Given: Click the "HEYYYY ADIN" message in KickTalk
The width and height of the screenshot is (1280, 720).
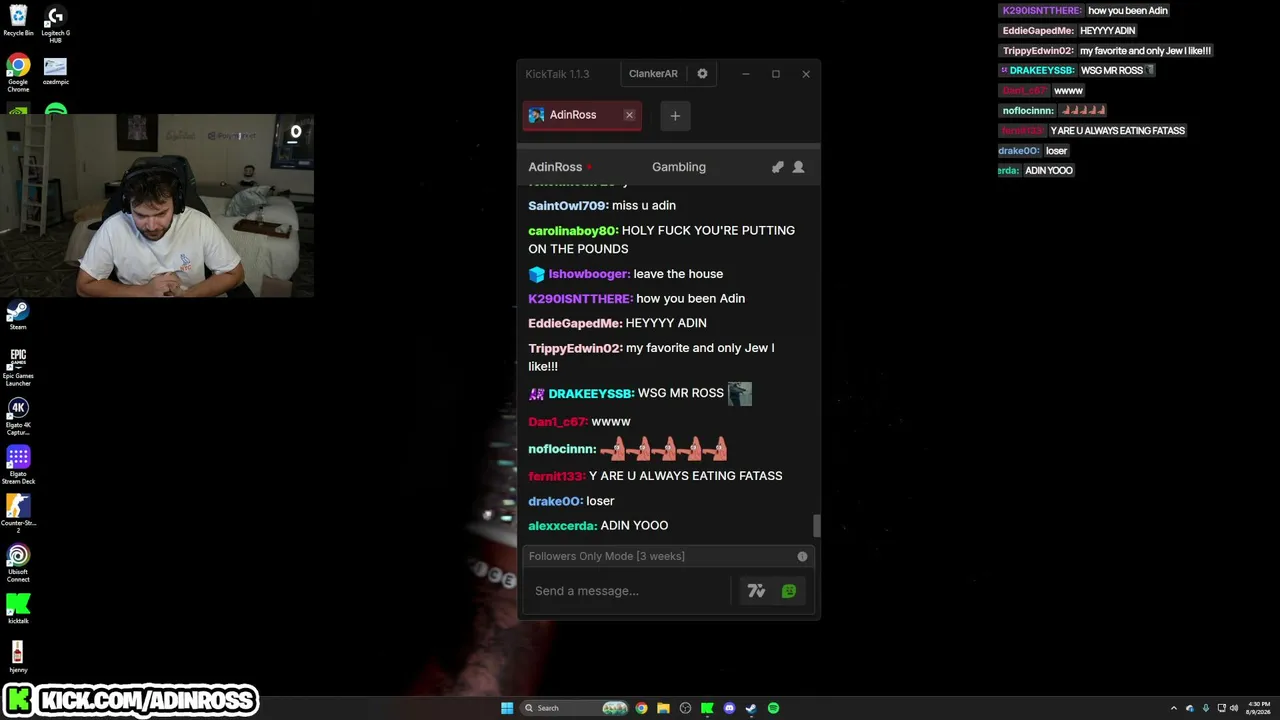Looking at the screenshot, I should pyautogui.click(x=666, y=324).
